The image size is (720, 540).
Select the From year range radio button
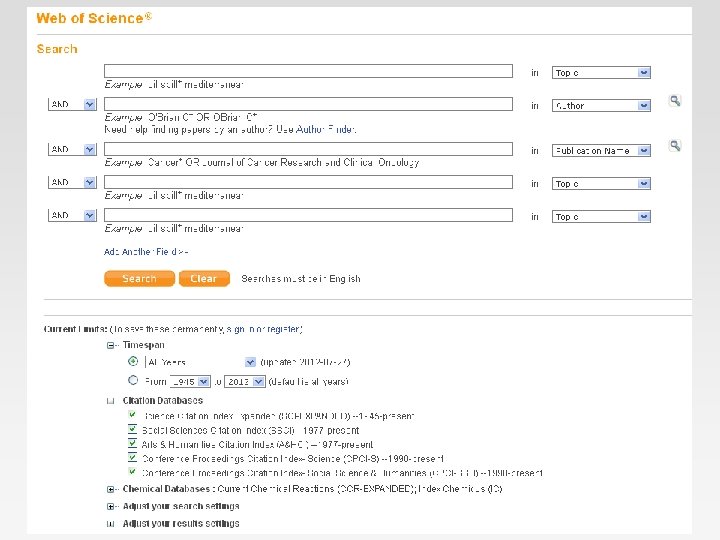[133, 381]
